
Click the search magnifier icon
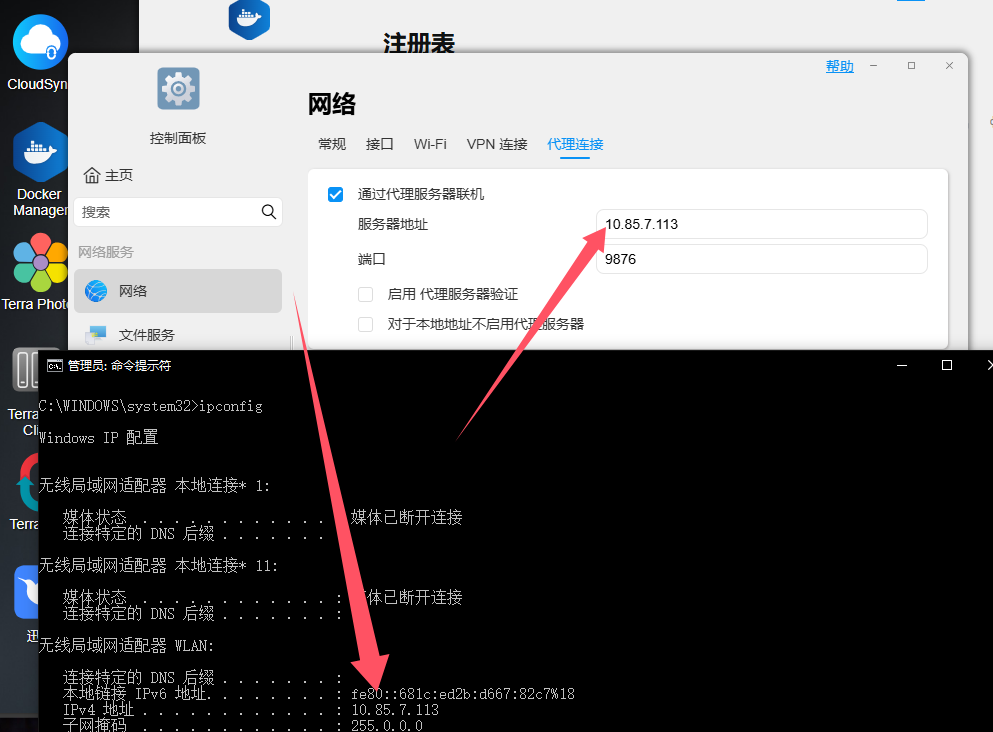[269, 212]
